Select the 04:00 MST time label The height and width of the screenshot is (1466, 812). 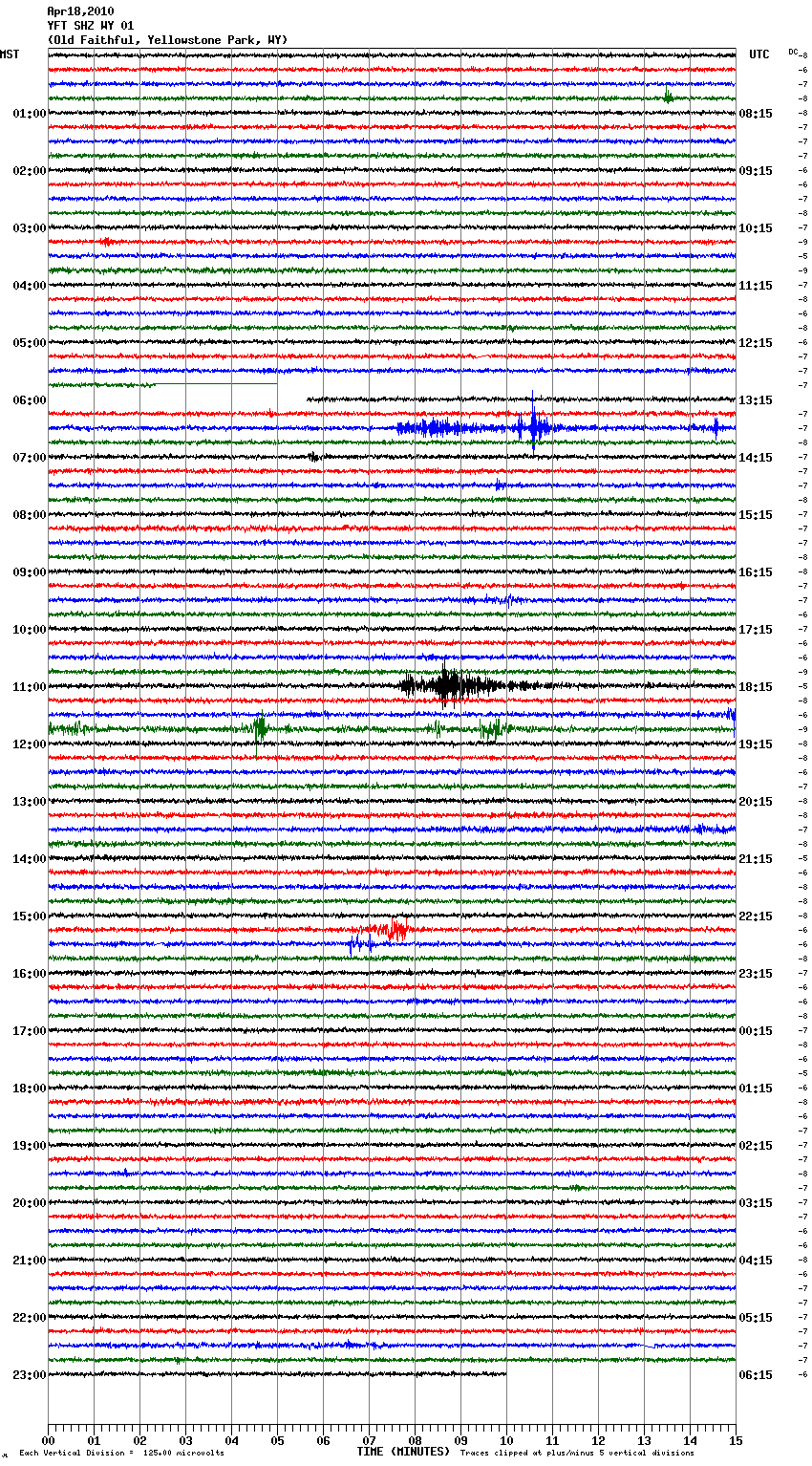tap(29, 286)
